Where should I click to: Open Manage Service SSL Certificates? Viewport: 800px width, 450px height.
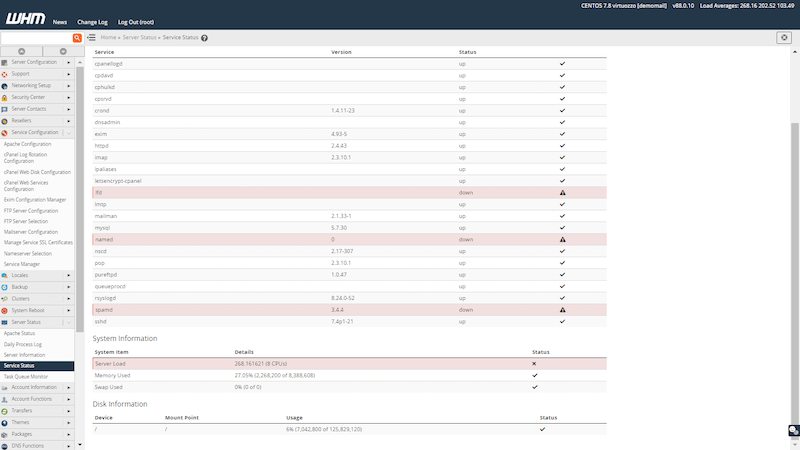[x=38, y=242]
